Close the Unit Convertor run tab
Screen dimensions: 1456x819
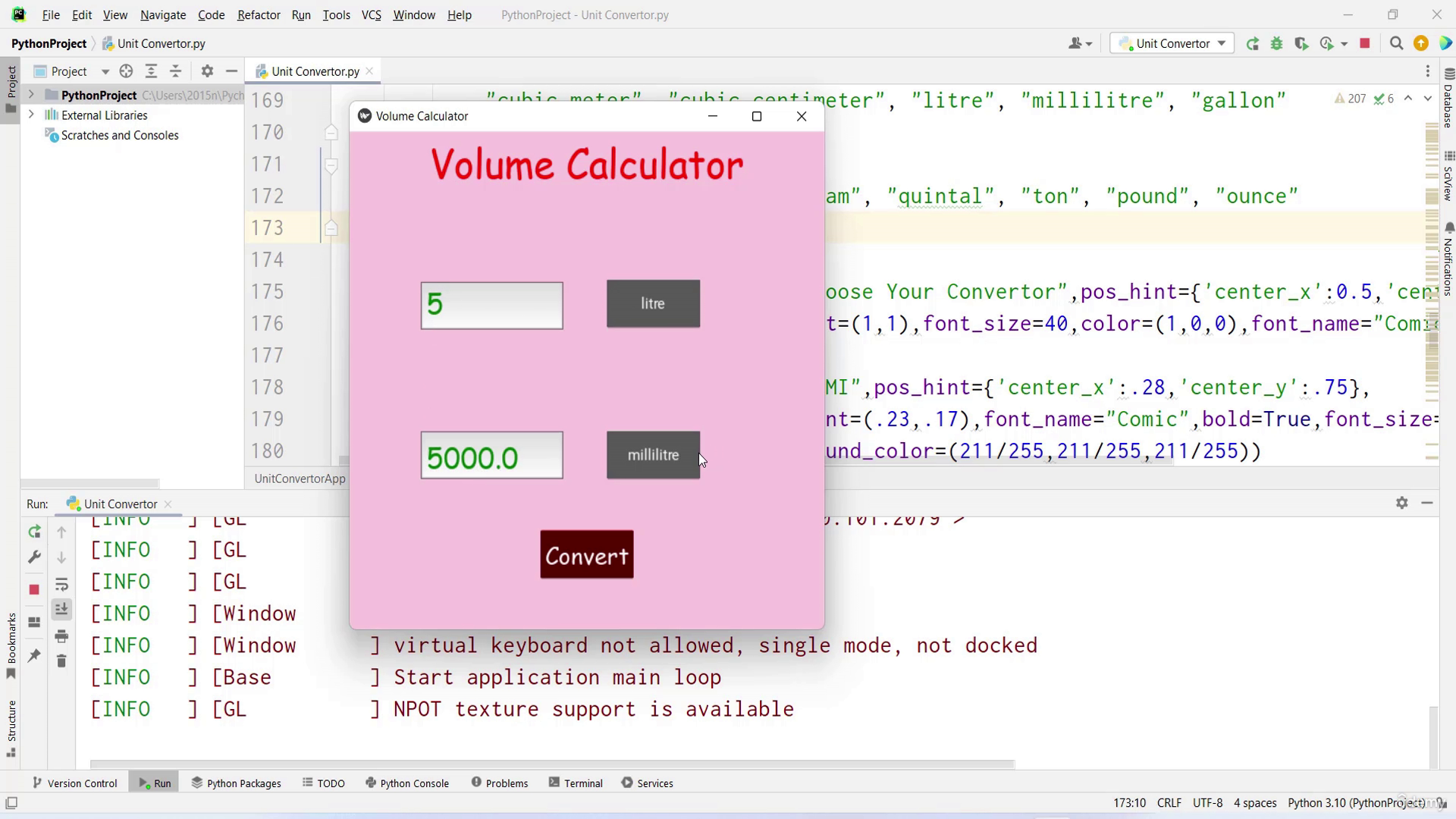pos(168,504)
